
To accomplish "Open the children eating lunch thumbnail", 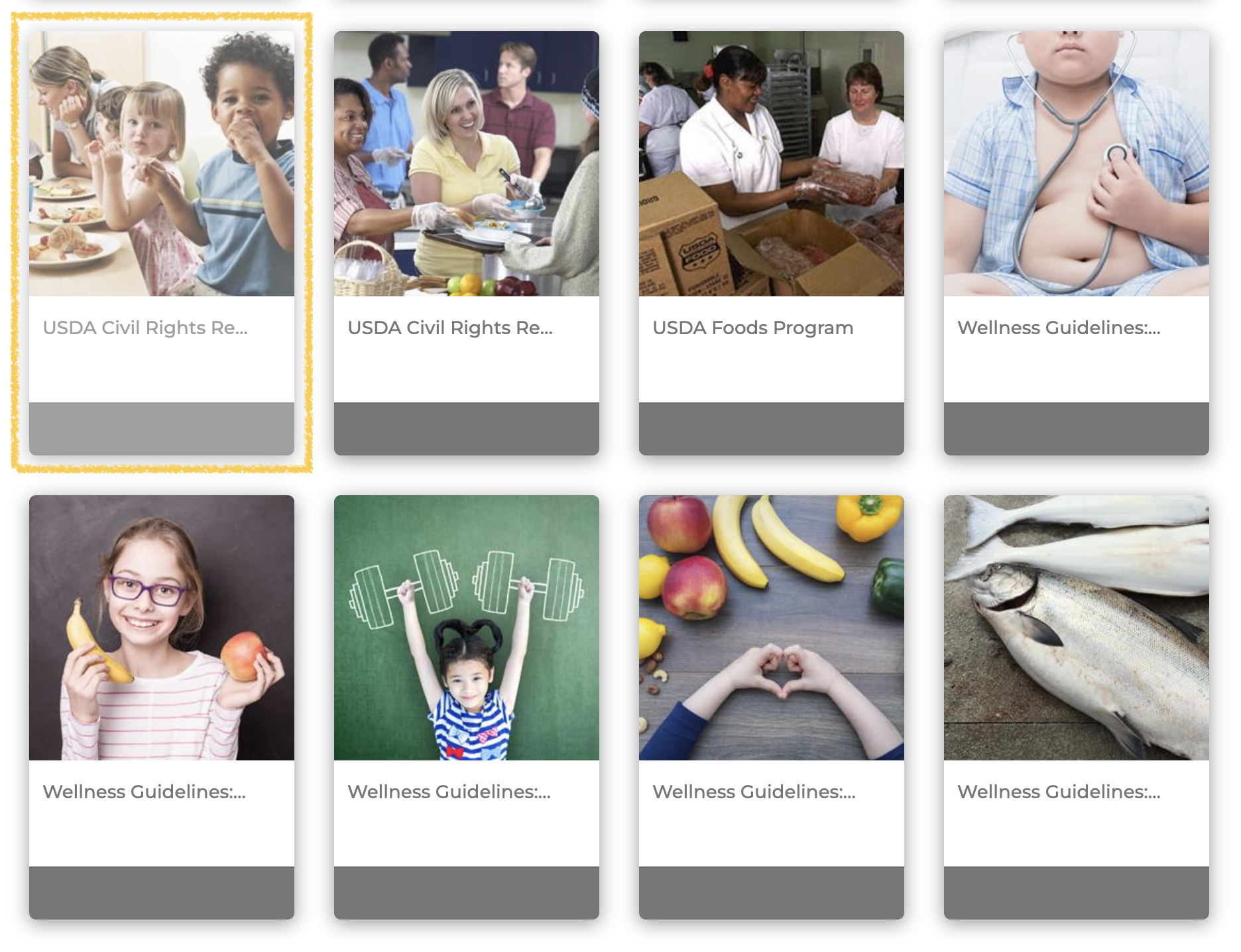I will tap(162, 164).
